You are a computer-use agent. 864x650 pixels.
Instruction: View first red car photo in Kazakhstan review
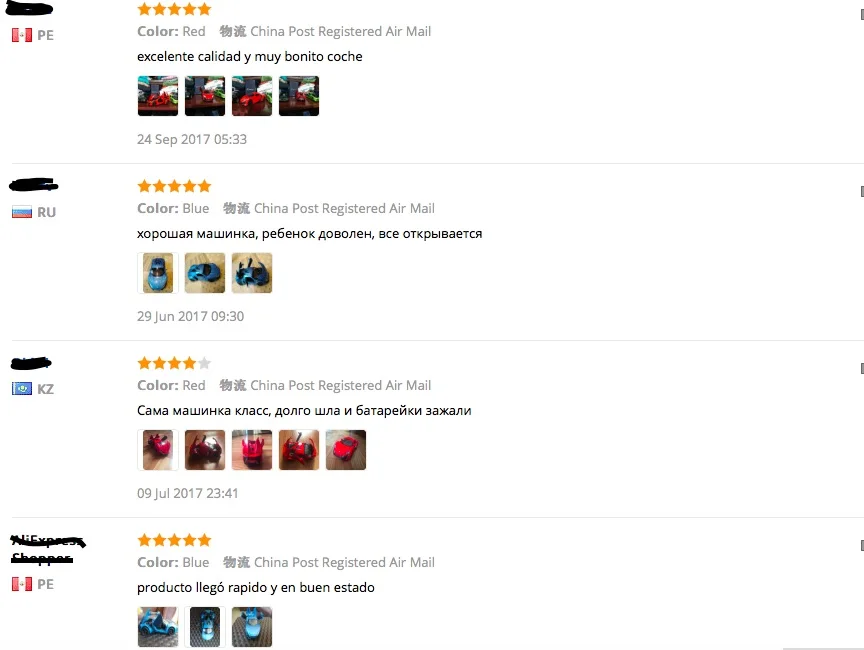[x=158, y=449]
